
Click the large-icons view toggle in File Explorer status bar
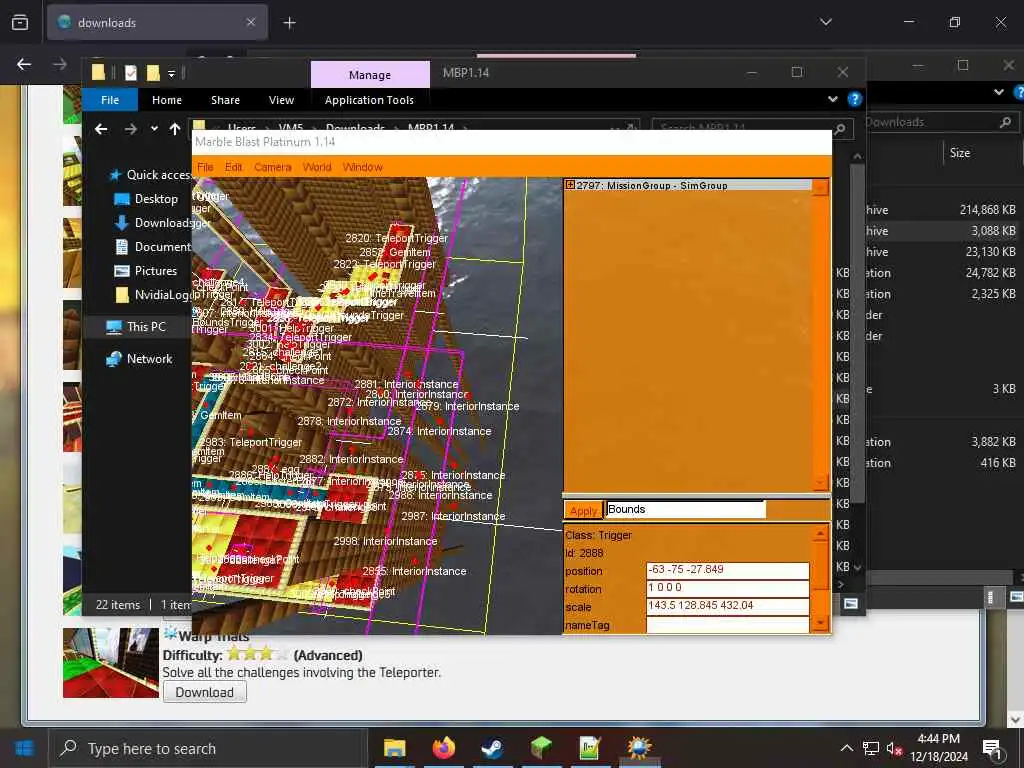850,603
